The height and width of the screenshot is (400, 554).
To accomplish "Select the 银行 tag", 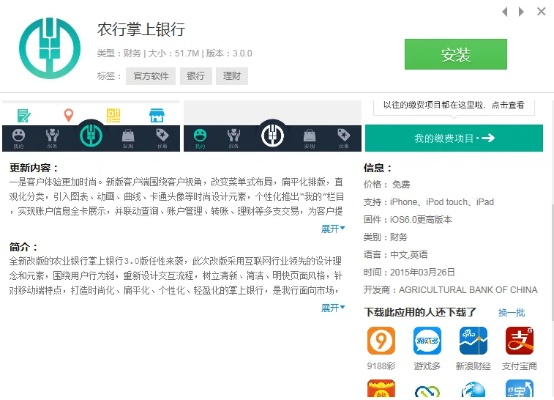I will [196, 76].
